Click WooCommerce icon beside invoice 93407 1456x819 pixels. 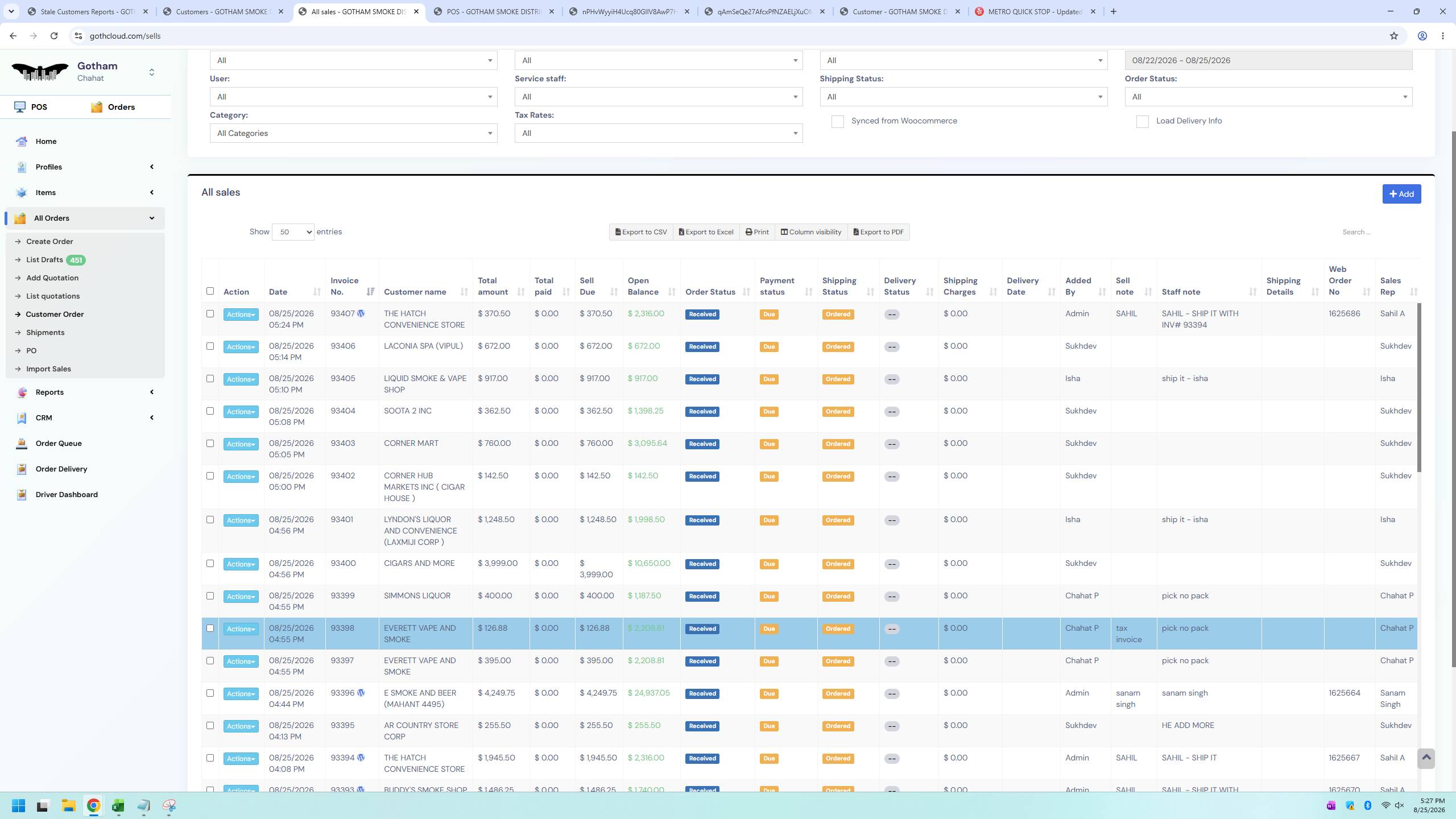(361, 313)
